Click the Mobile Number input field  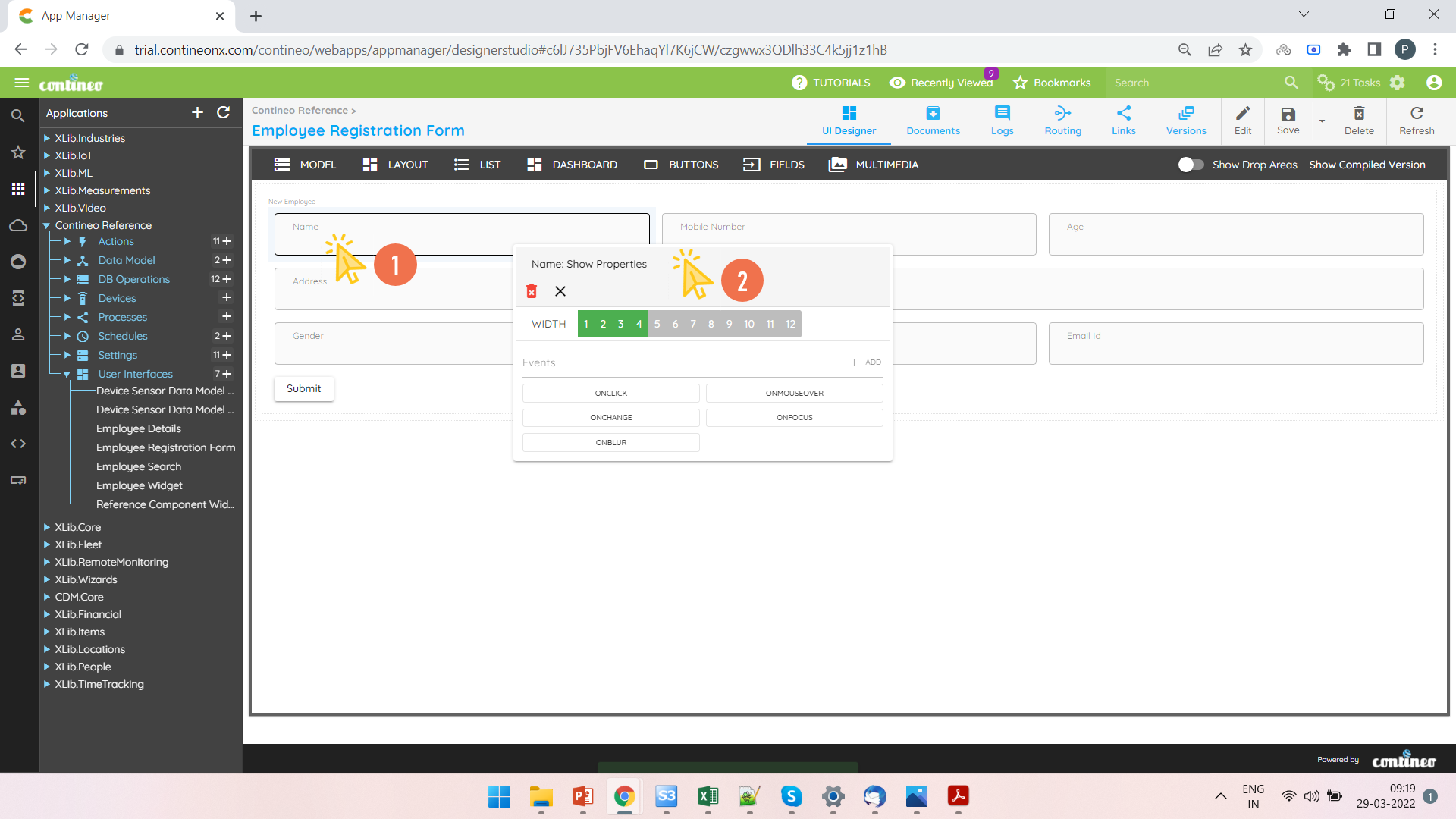coord(849,234)
